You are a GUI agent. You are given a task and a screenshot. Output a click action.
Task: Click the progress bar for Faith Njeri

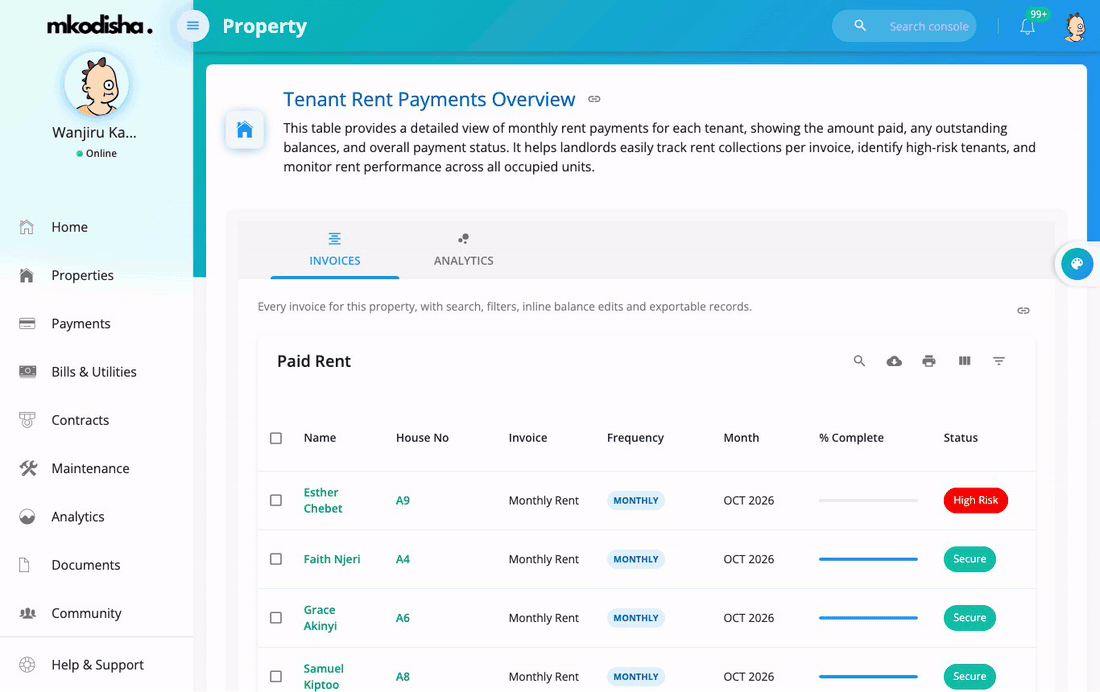(x=868, y=559)
